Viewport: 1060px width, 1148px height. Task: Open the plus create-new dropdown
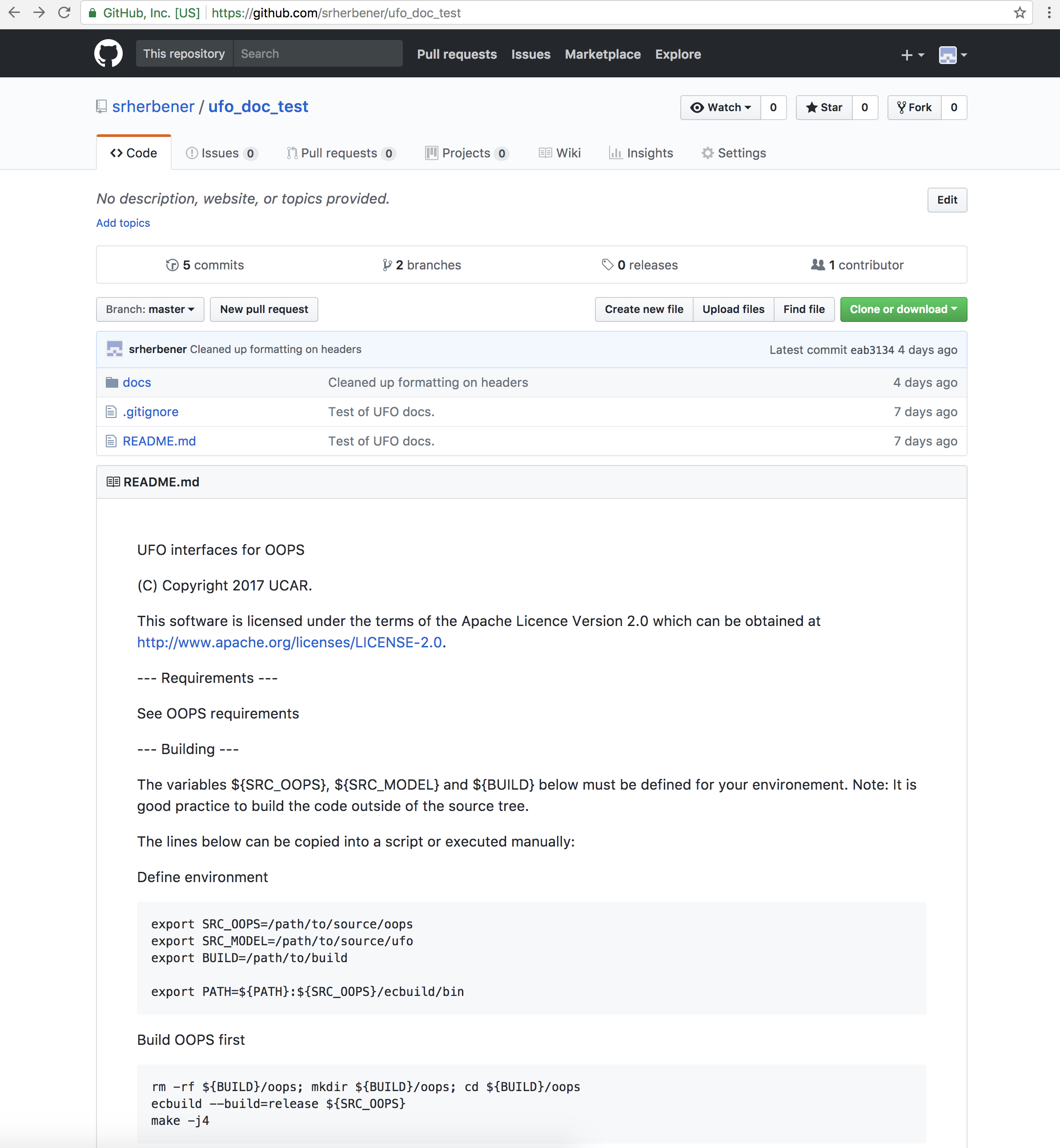[x=912, y=55]
